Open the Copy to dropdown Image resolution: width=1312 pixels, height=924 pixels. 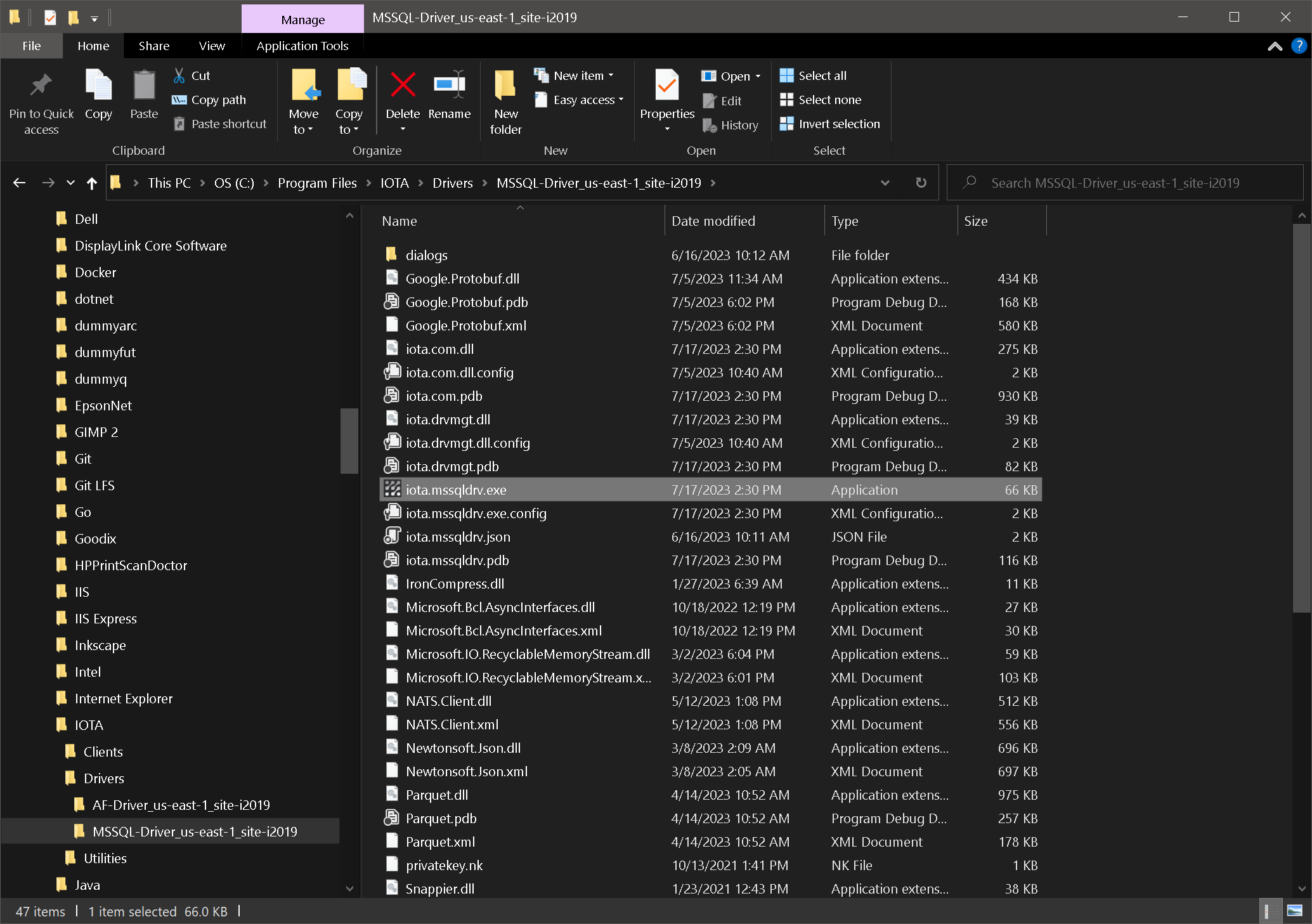point(349,121)
